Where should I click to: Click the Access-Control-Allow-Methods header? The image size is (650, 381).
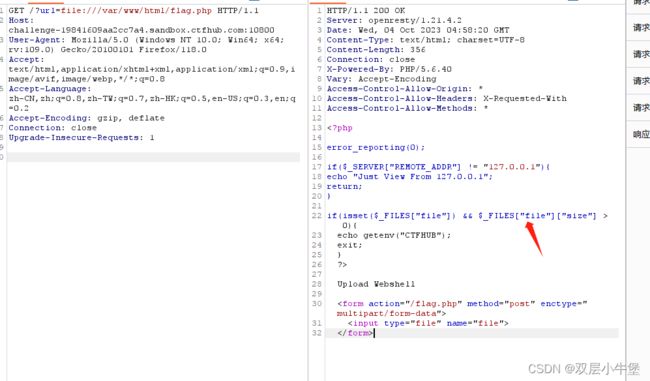pyautogui.click(x=407, y=108)
